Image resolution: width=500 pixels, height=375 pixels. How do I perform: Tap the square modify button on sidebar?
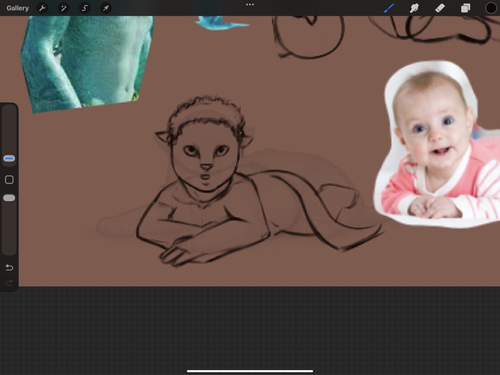tap(9, 180)
